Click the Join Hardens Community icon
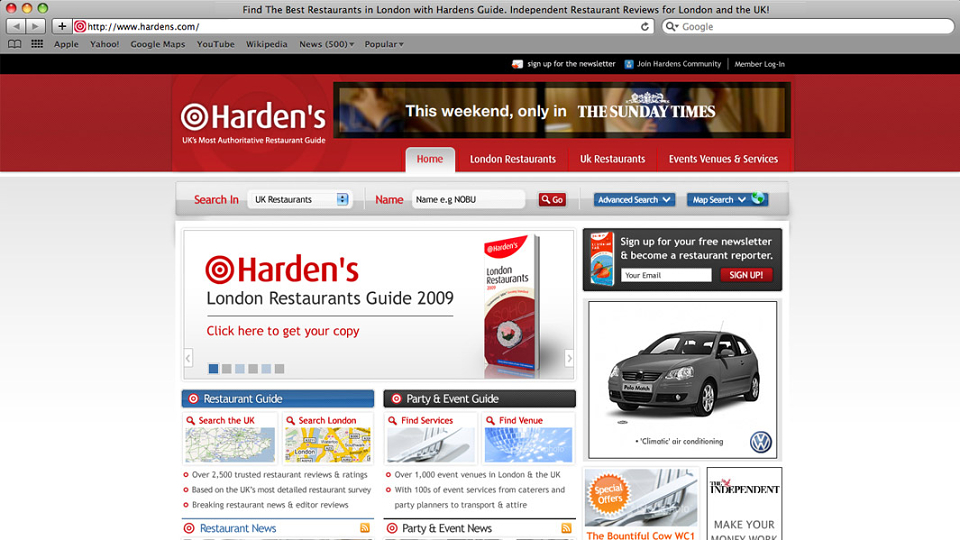 629,64
